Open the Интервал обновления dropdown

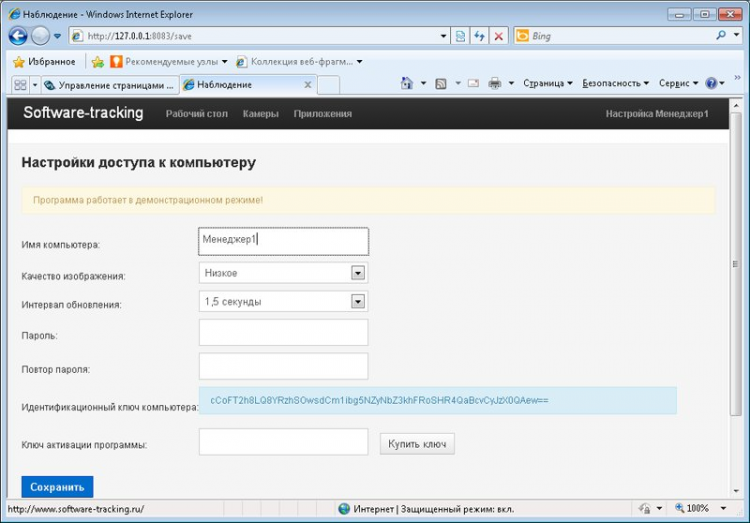[284, 301]
